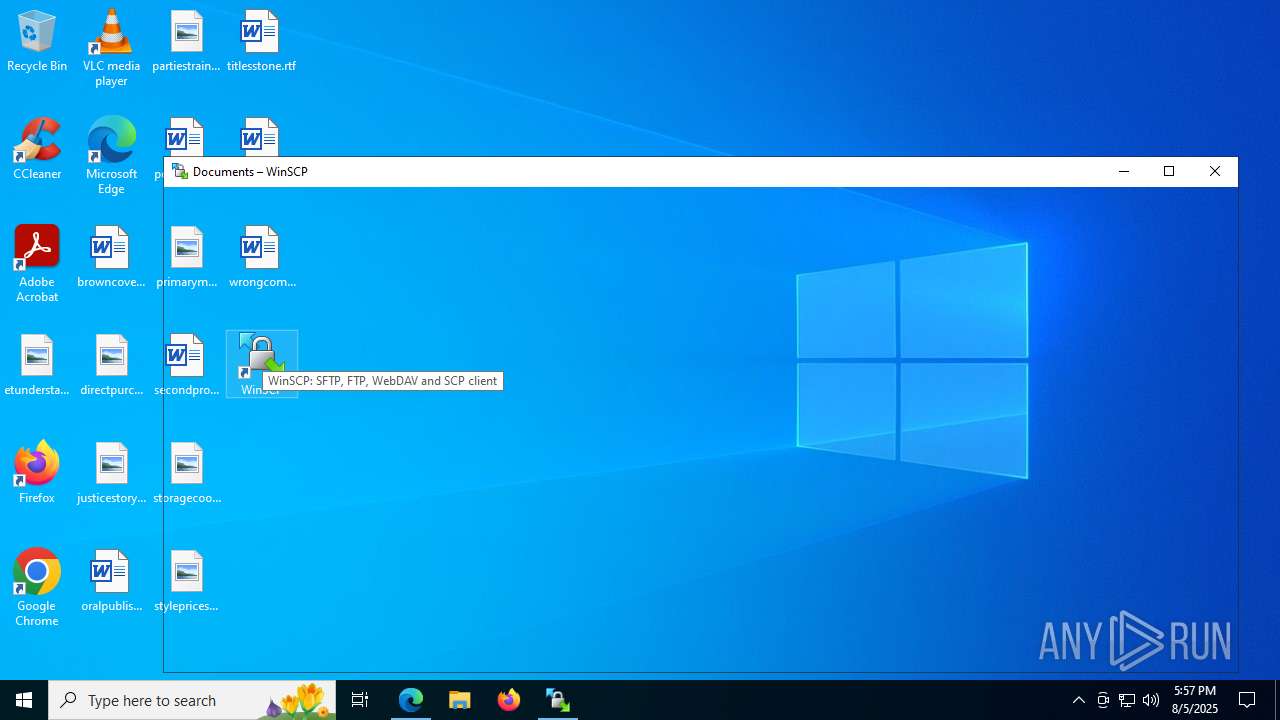This screenshot has width=1280, height=720.
Task: Open Firefox from the taskbar
Action: click(x=509, y=700)
